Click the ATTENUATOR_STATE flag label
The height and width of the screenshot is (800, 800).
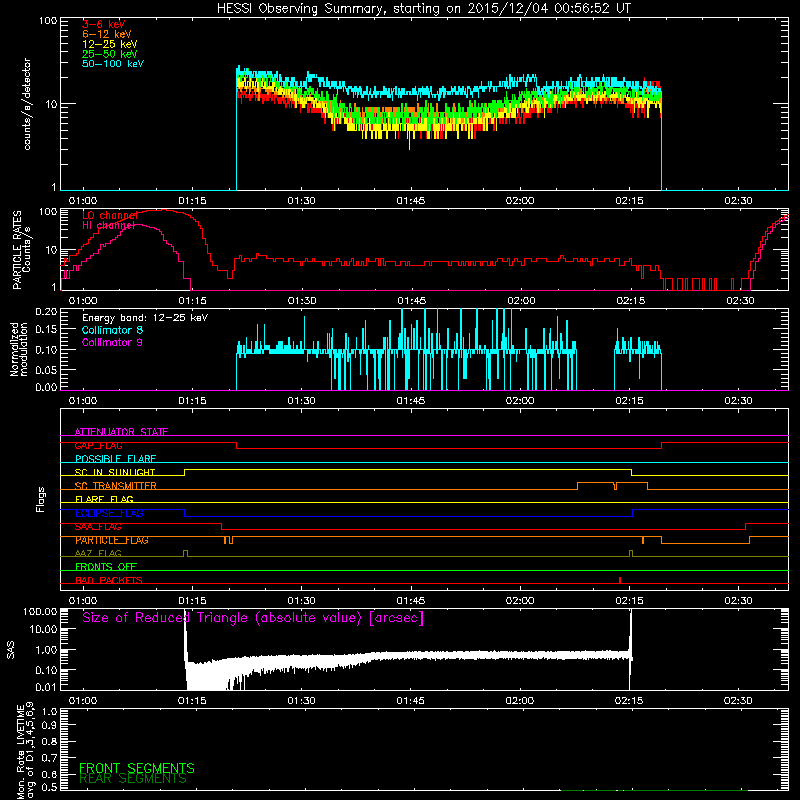(x=121, y=432)
